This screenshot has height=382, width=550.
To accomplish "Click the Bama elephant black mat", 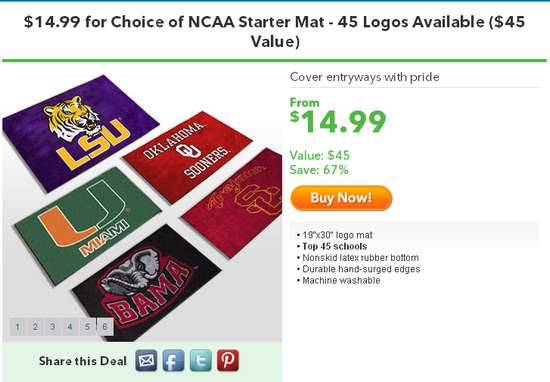I will pyautogui.click(x=147, y=284).
